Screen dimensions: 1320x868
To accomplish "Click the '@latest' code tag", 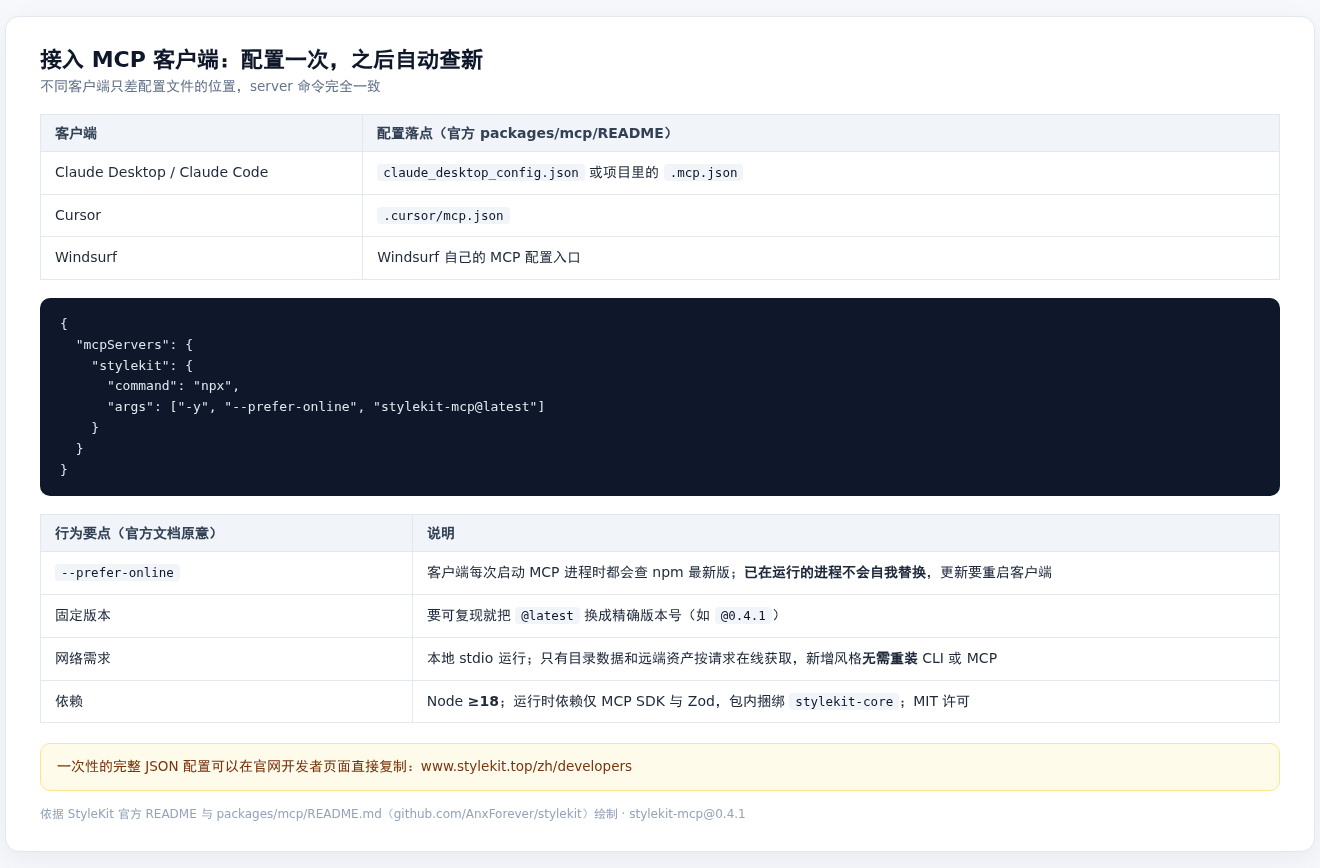I will pos(547,616).
